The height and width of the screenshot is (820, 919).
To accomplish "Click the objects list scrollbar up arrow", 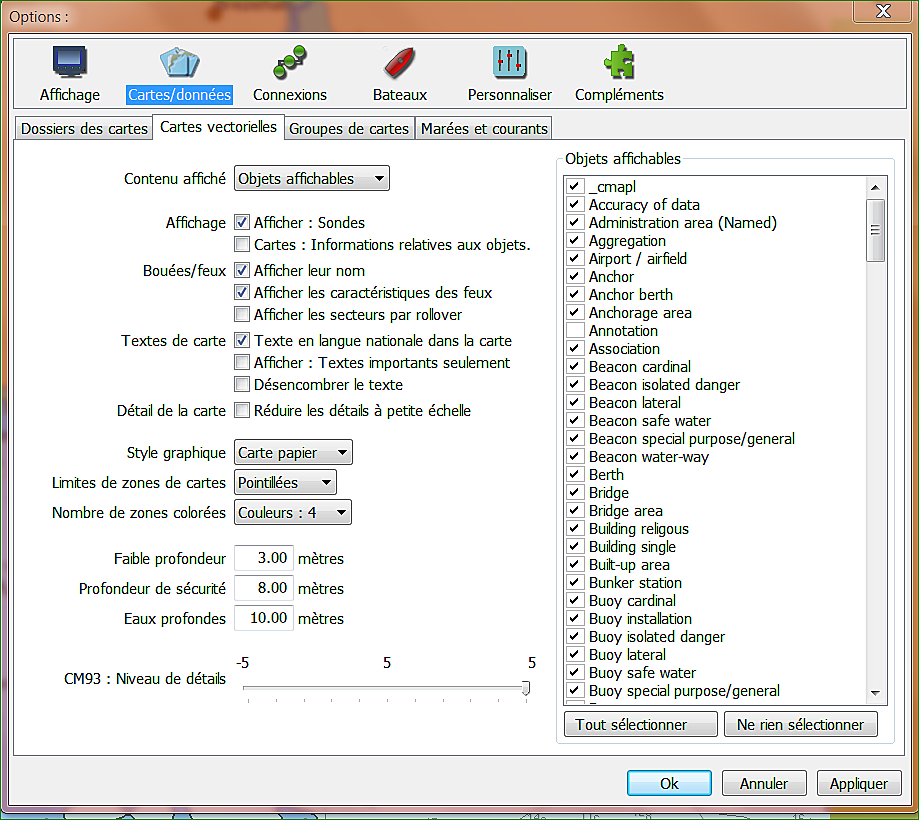I will point(875,188).
